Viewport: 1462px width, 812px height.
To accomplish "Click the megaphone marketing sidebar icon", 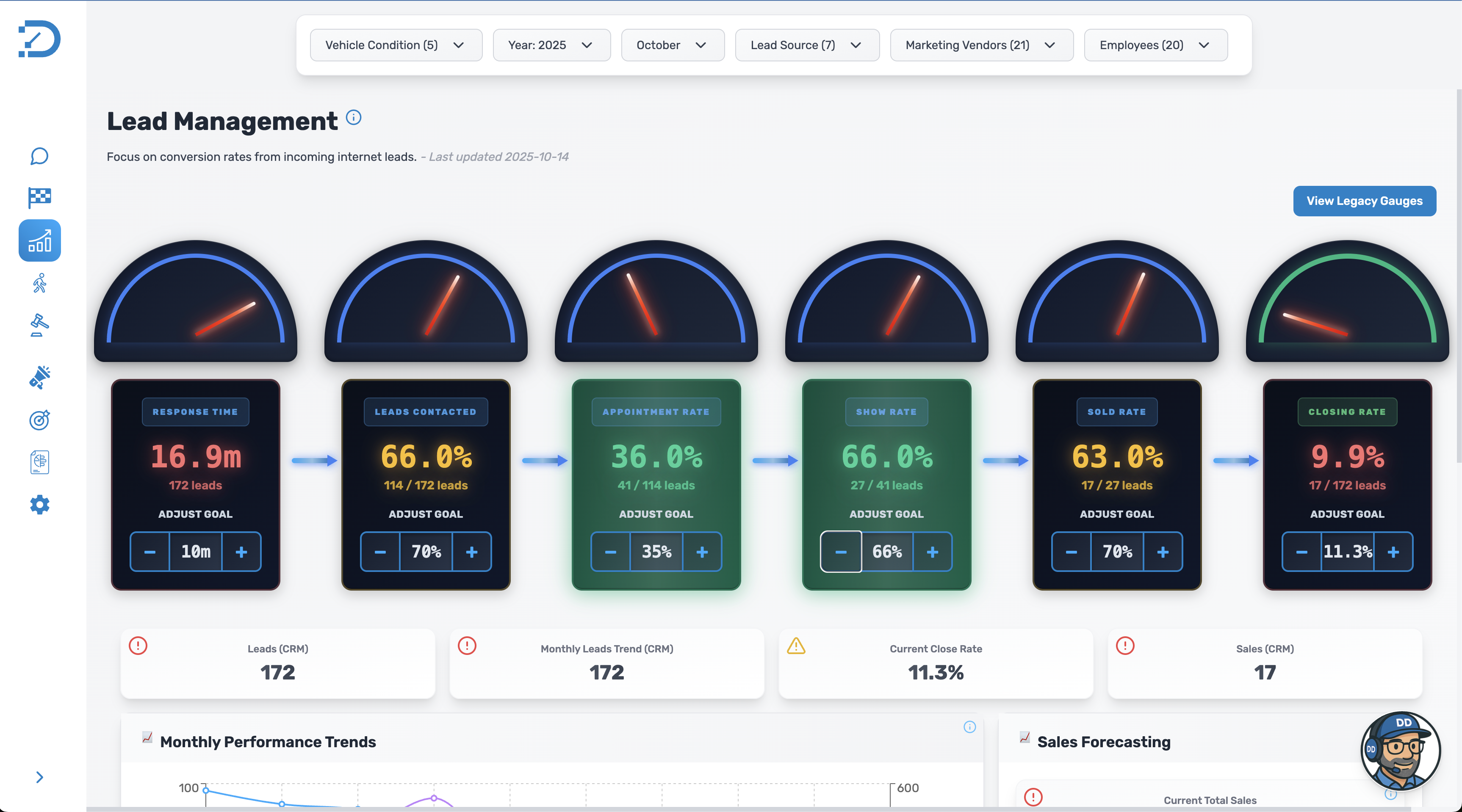I will pos(39,377).
